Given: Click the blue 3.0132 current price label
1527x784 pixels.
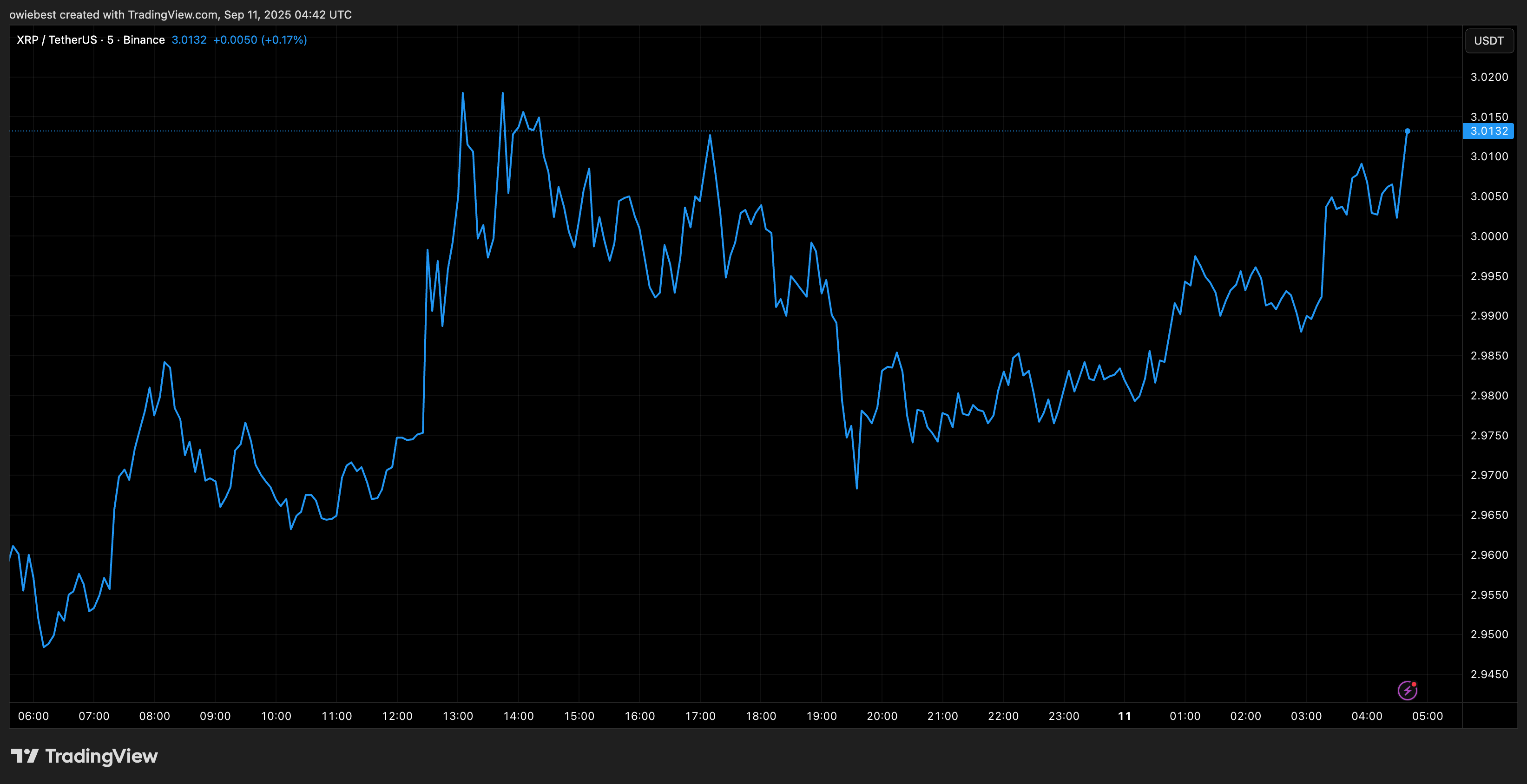Looking at the screenshot, I should click(1488, 131).
